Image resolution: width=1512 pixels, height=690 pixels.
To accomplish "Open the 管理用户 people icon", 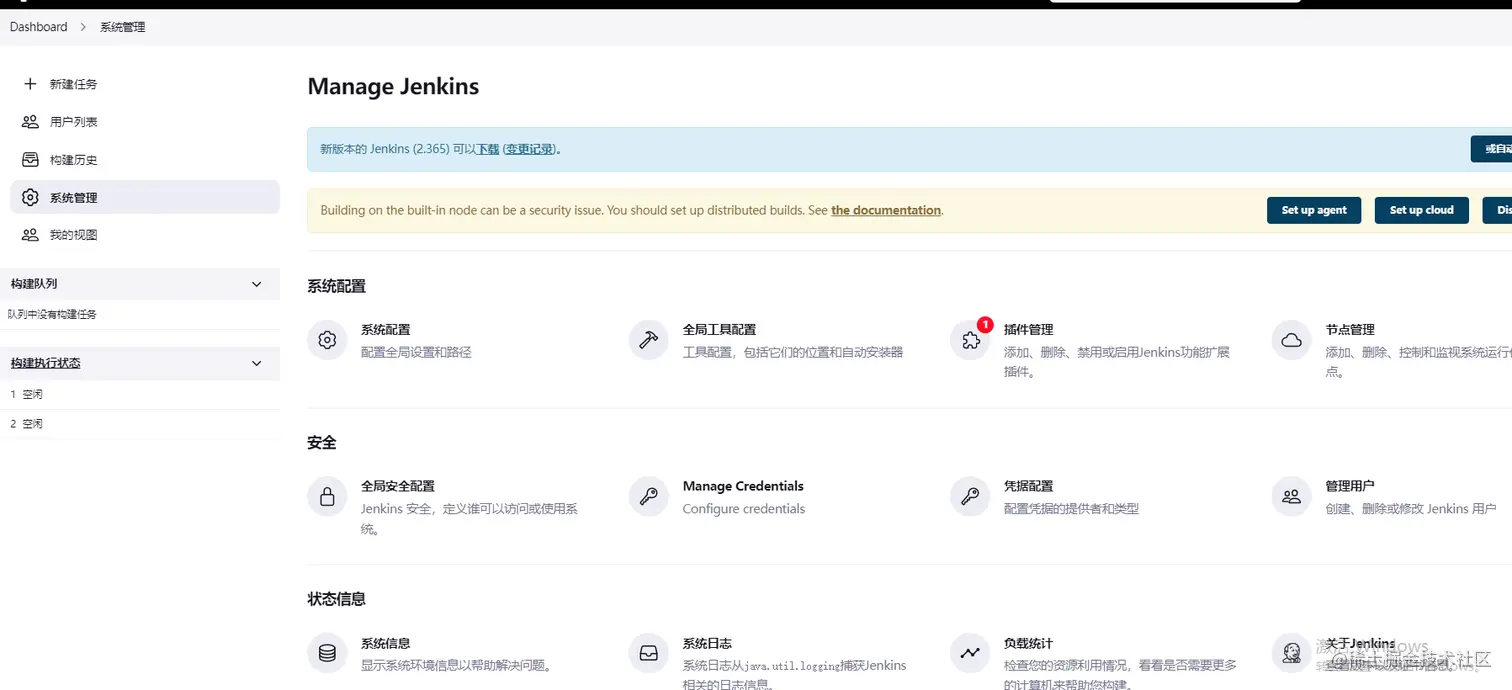I will 1291,496.
